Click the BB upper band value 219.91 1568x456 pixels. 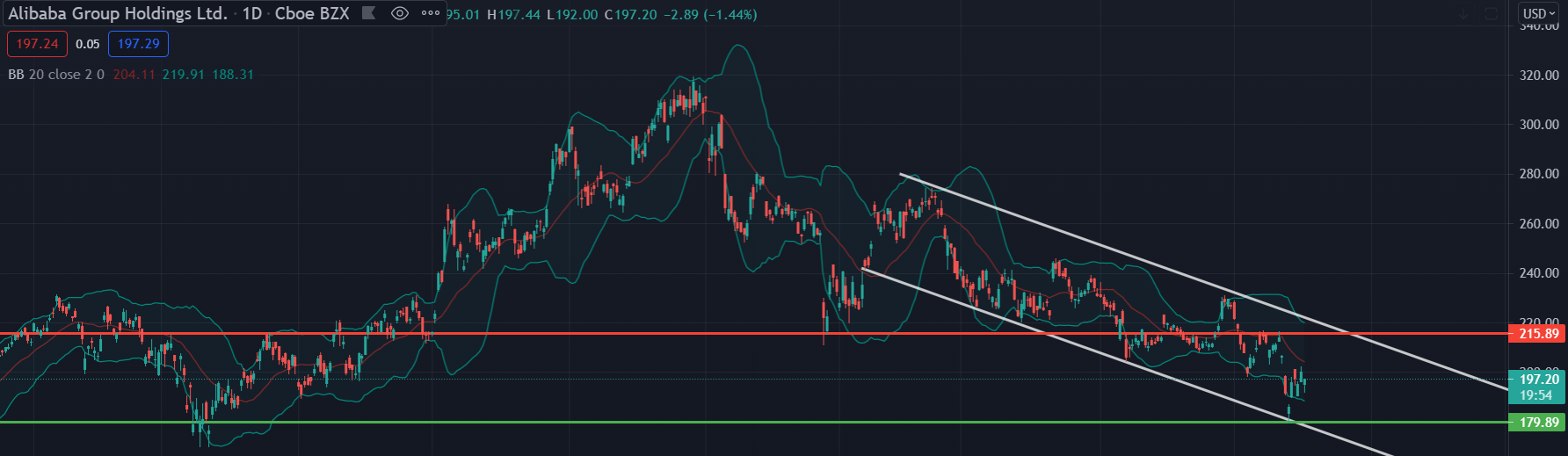[x=183, y=75]
